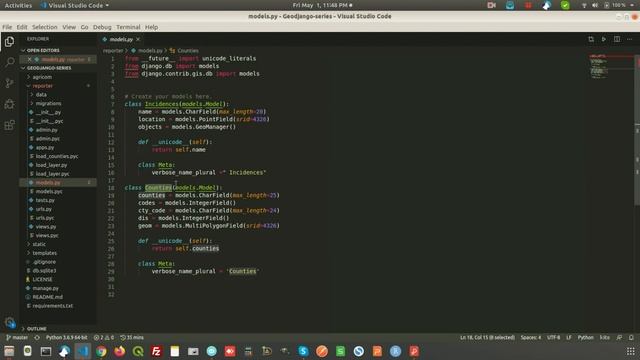640x360 pixels.
Task: Expand the data folder
Action: coord(58,94)
